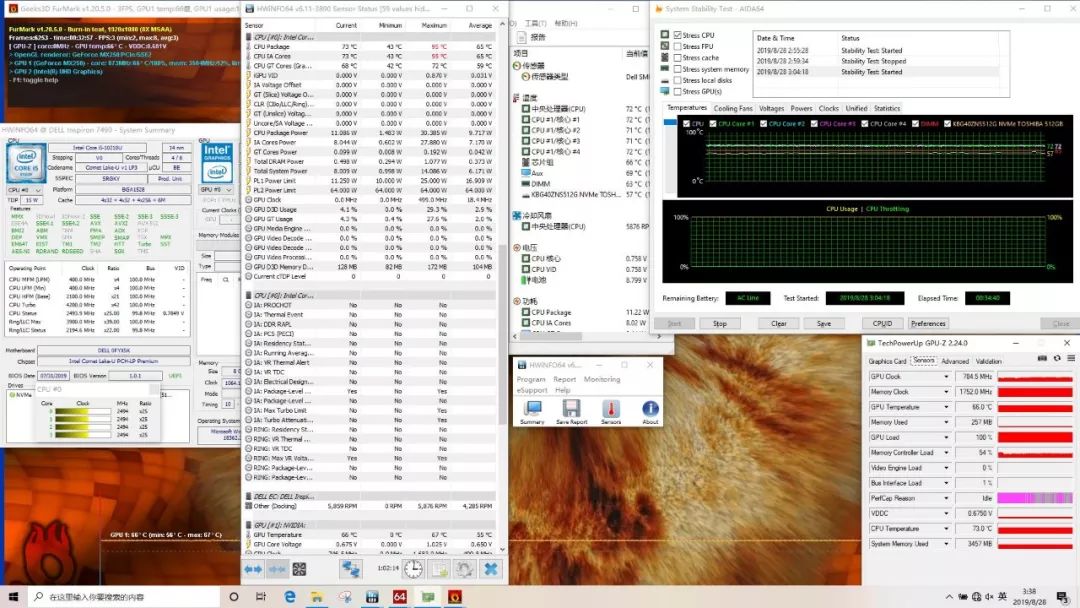Image resolution: width=1080 pixels, height=608 pixels.
Task: Click the Save Report floppy icon
Action: [x=571, y=409]
